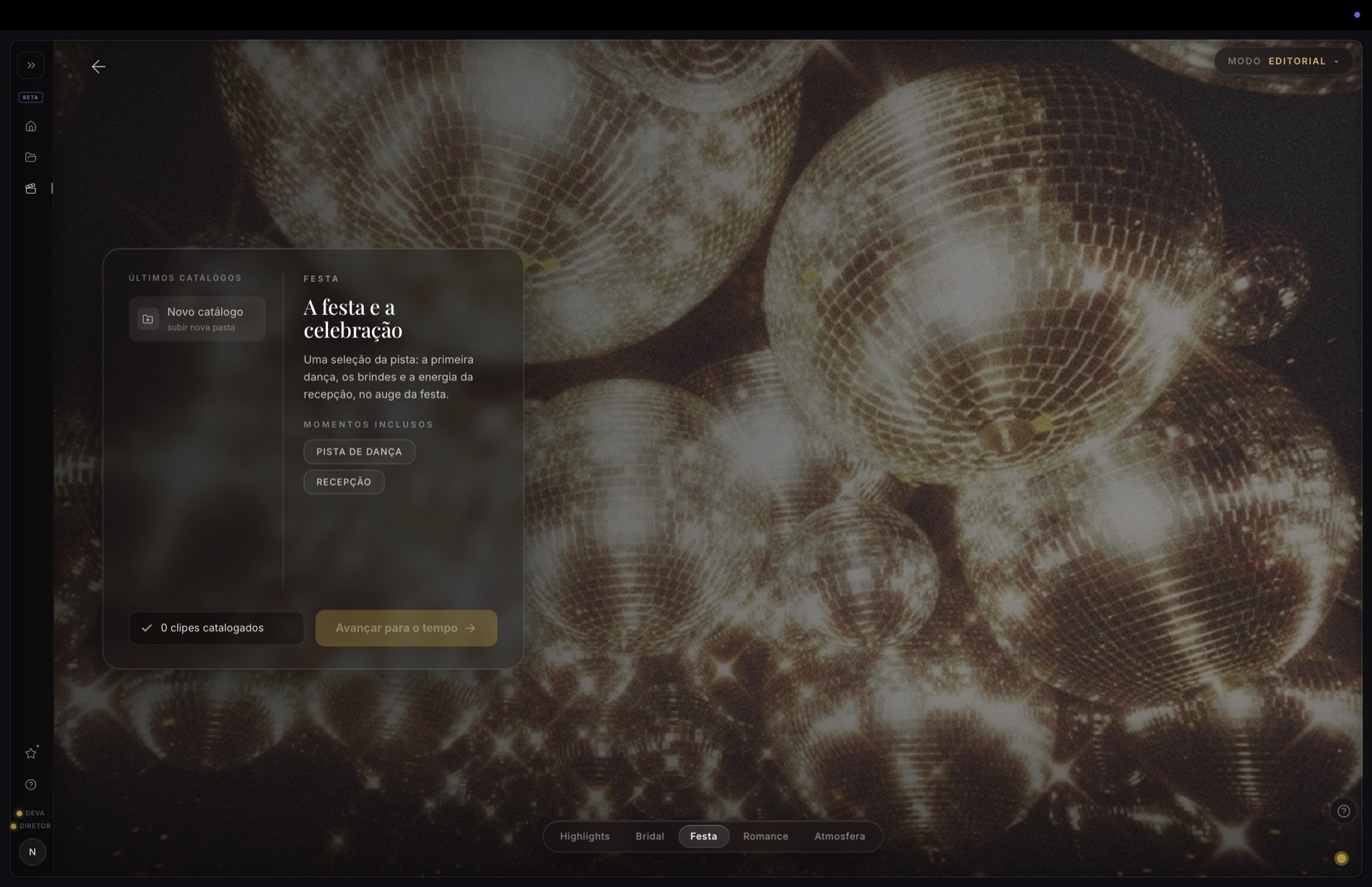Click the floating help icon bottom right
1372x887 pixels.
point(1343,811)
